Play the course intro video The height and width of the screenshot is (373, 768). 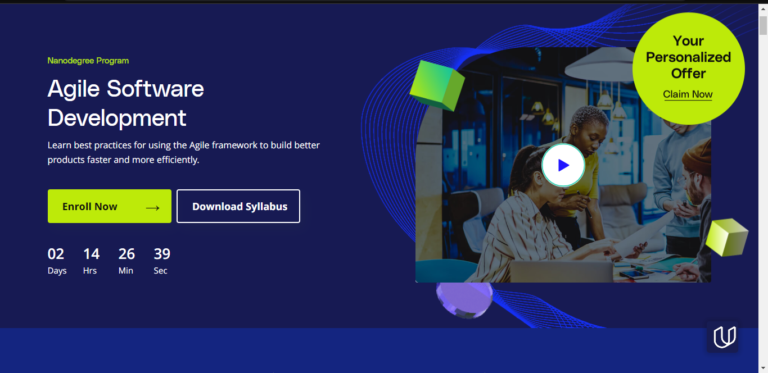563,165
